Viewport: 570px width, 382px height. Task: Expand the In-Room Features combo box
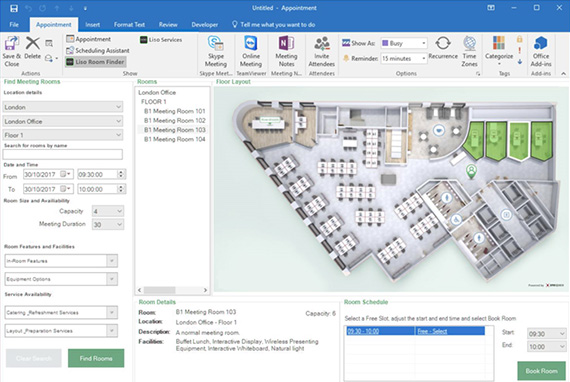[x=61, y=261]
